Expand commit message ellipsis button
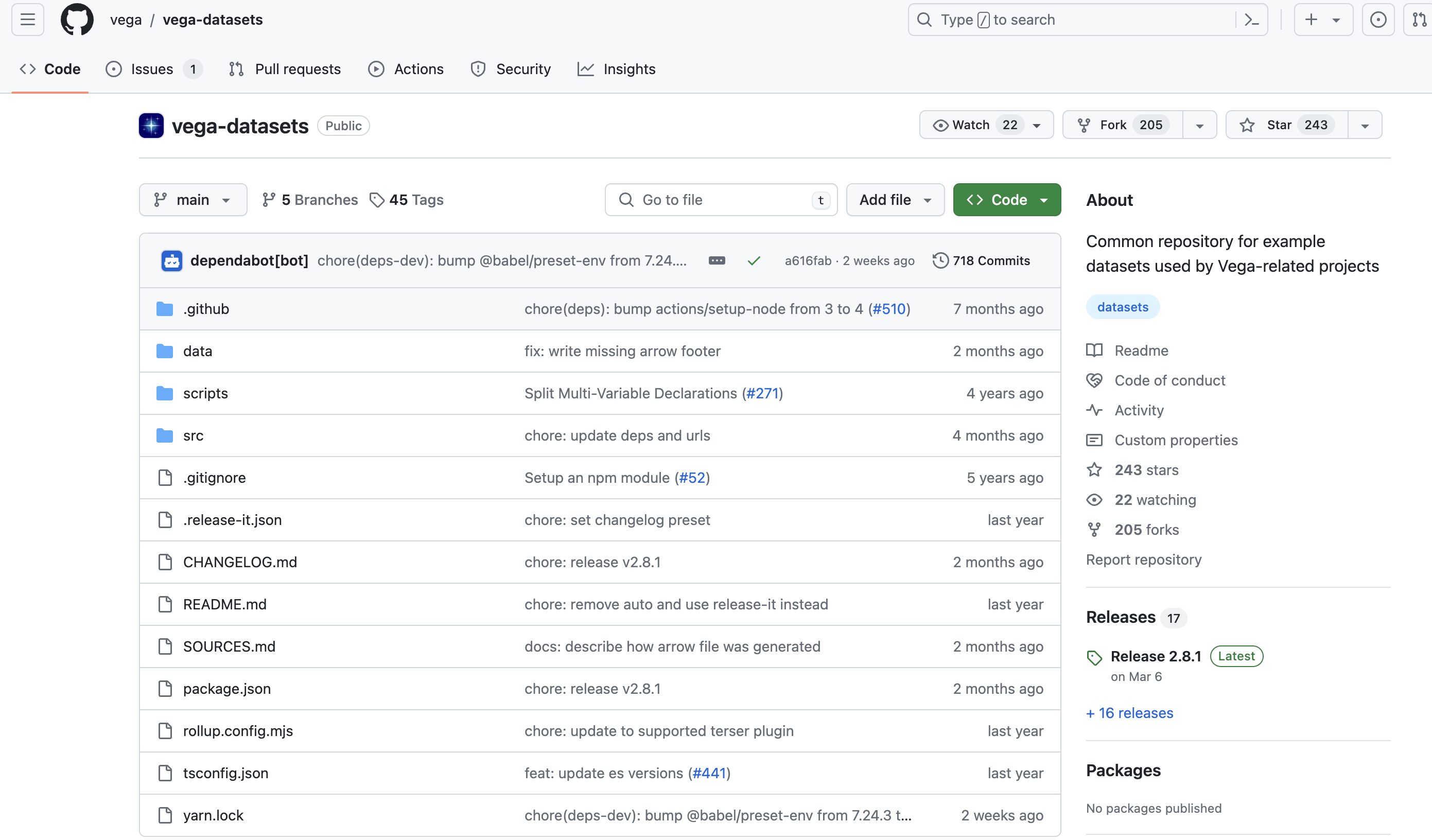 coord(717,261)
